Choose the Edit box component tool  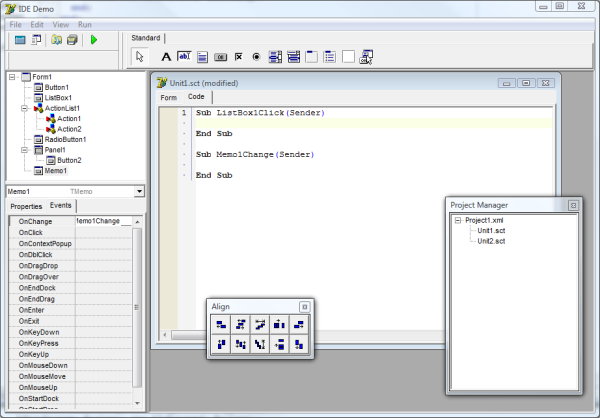[x=184, y=57]
